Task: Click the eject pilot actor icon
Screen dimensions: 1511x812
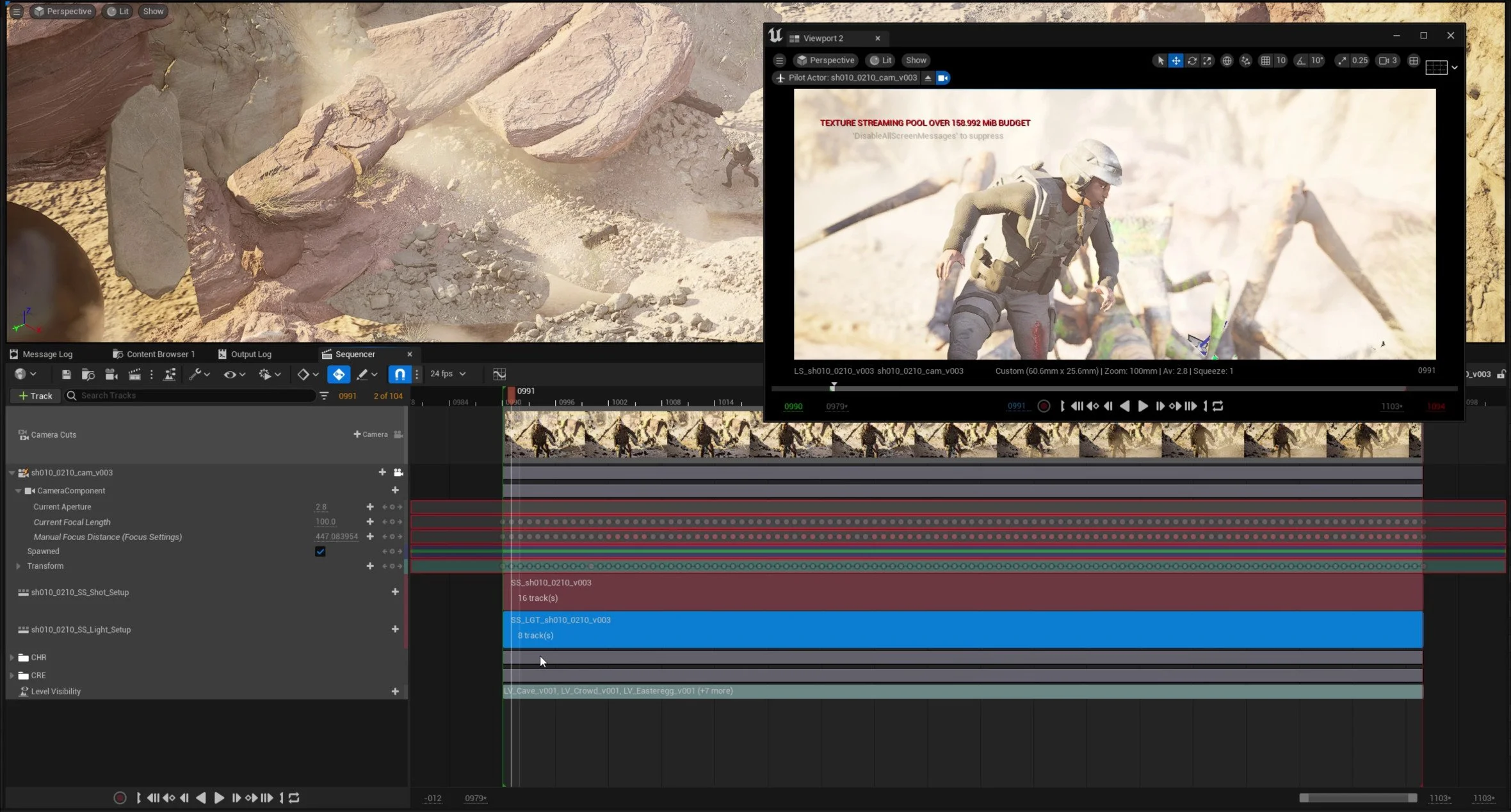Action: [x=928, y=78]
